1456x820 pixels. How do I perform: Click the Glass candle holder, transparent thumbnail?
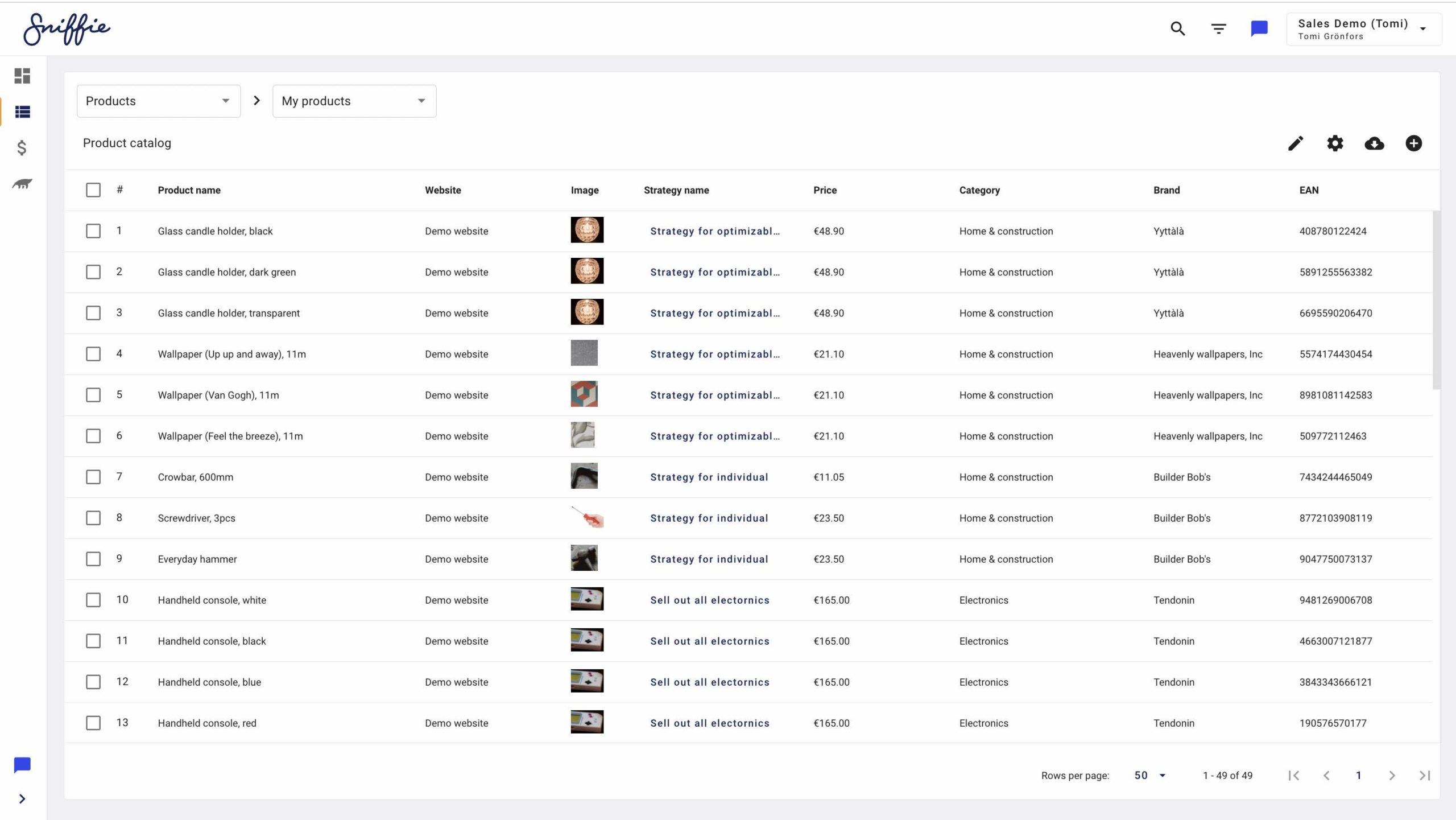click(x=587, y=312)
